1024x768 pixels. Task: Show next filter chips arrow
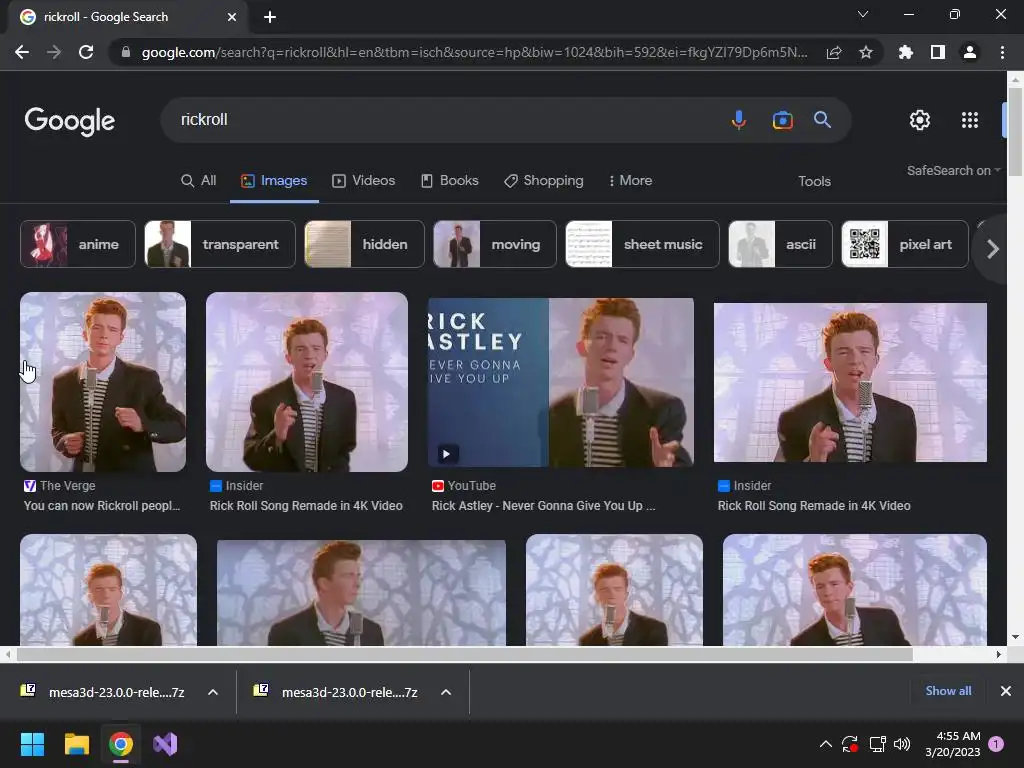[x=992, y=249]
